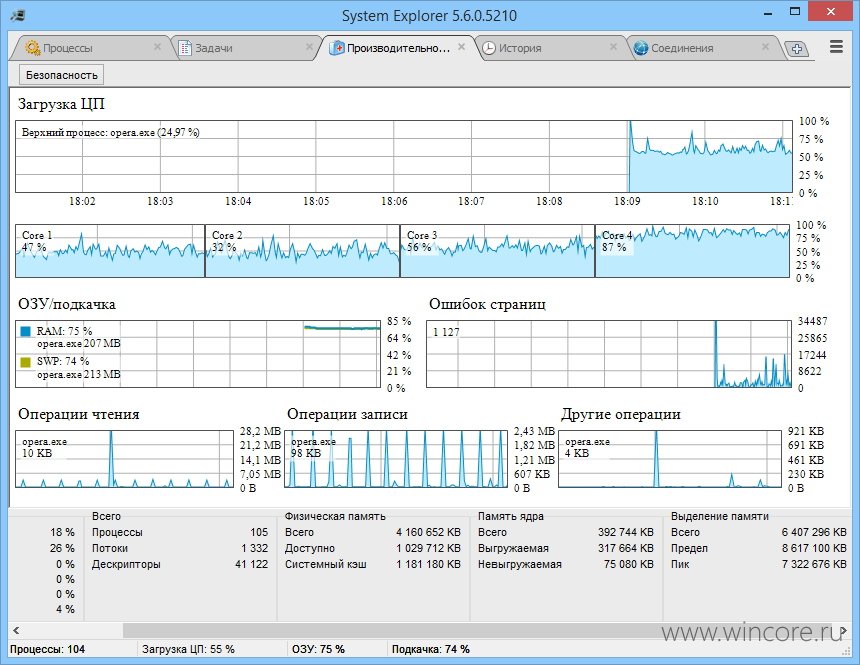Click the Выделение памяти header
The height and width of the screenshot is (665, 860).
pyautogui.click(x=720, y=516)
